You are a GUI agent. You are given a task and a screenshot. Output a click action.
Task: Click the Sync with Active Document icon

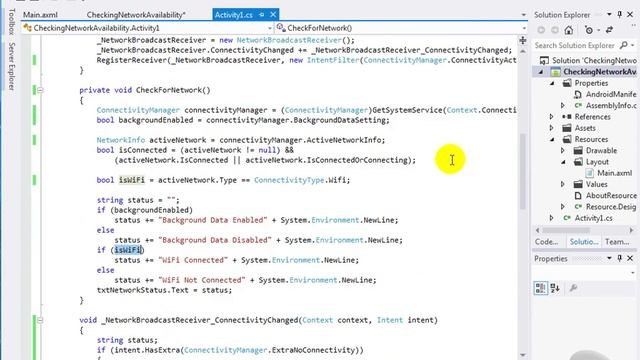[609, 30]
